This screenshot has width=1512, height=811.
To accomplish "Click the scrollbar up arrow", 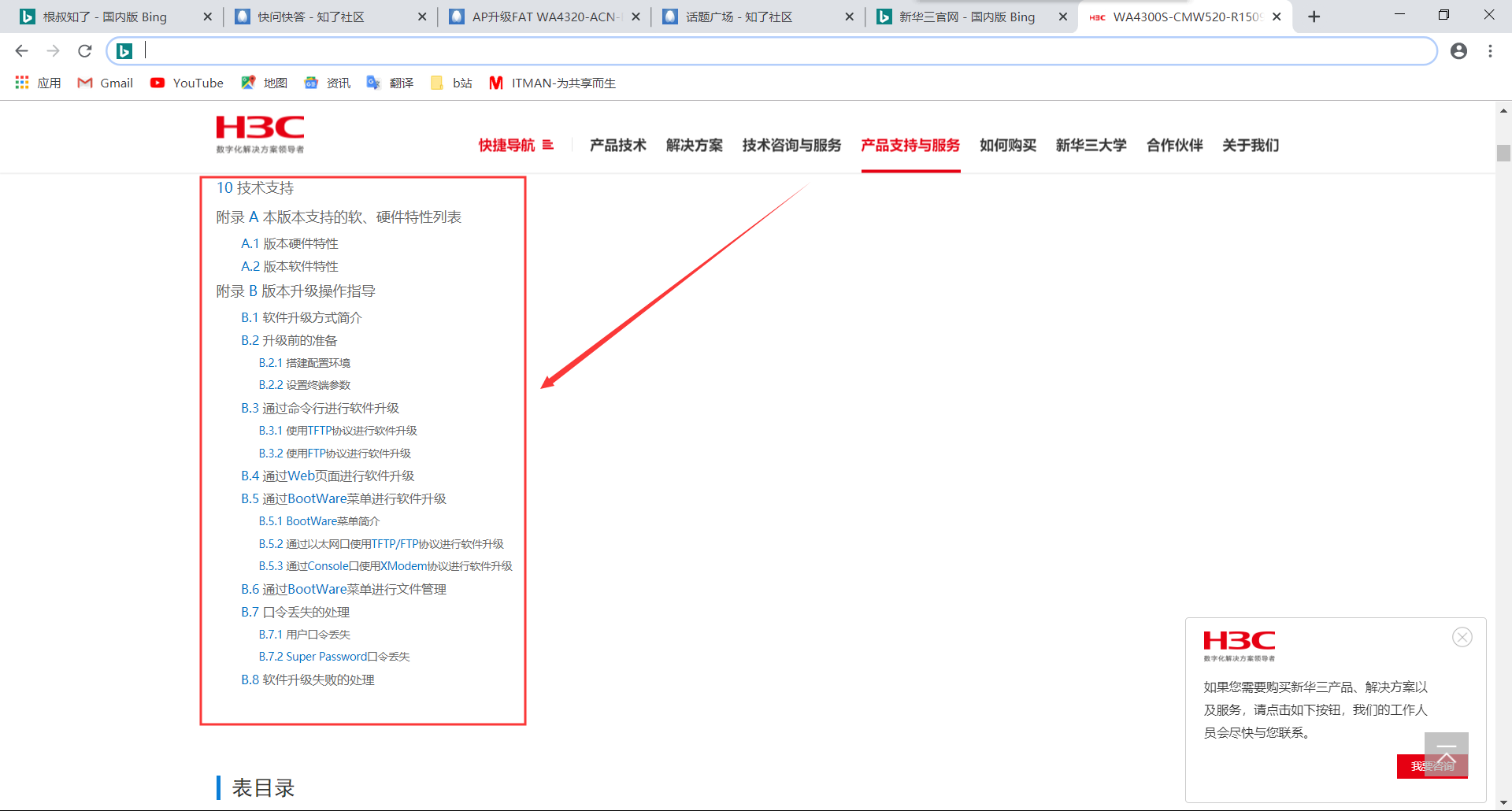I will click(1503, 110).
